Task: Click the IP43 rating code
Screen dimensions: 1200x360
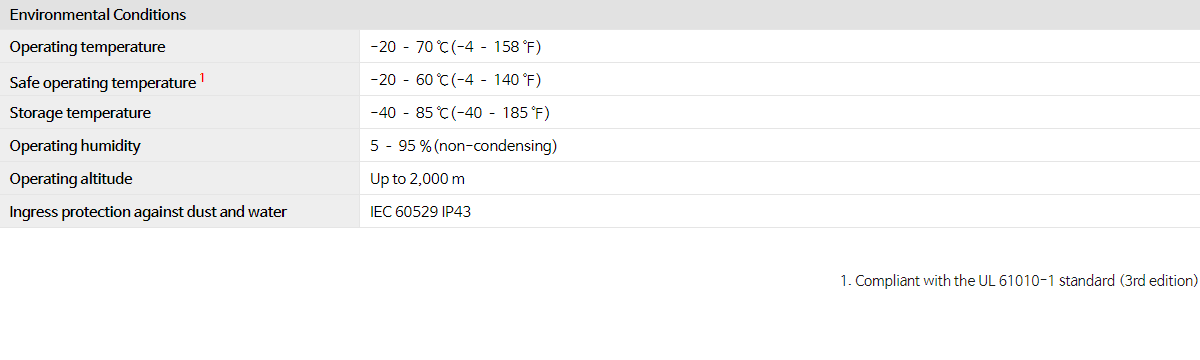Action: pyautogui.click(x=456, y=212)
